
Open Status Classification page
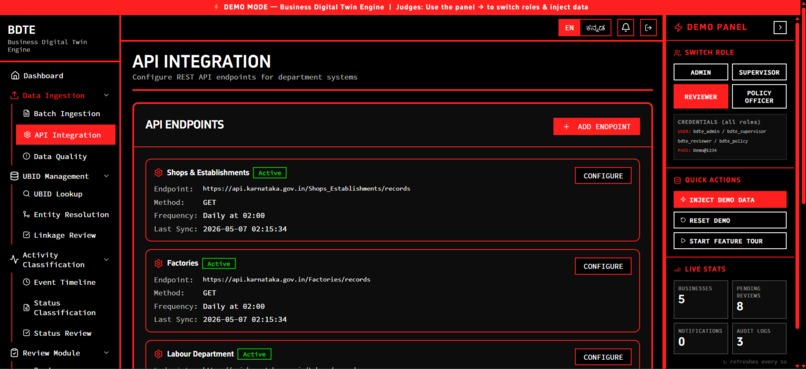point(65,308)
